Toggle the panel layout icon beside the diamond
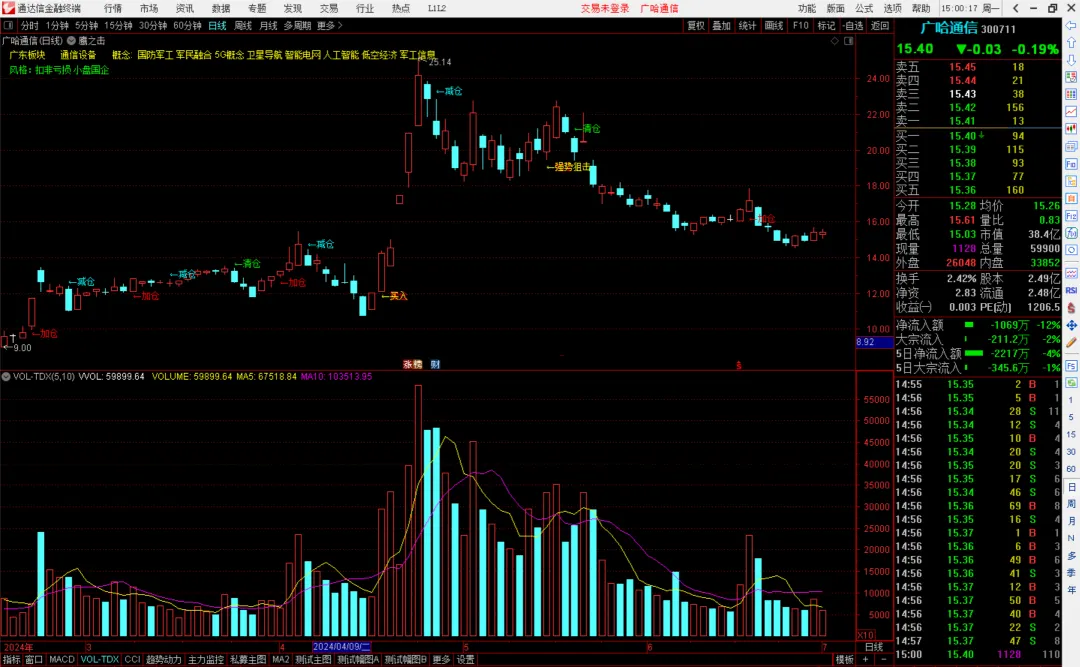The image size is (1080, 667). pos(849,41)
